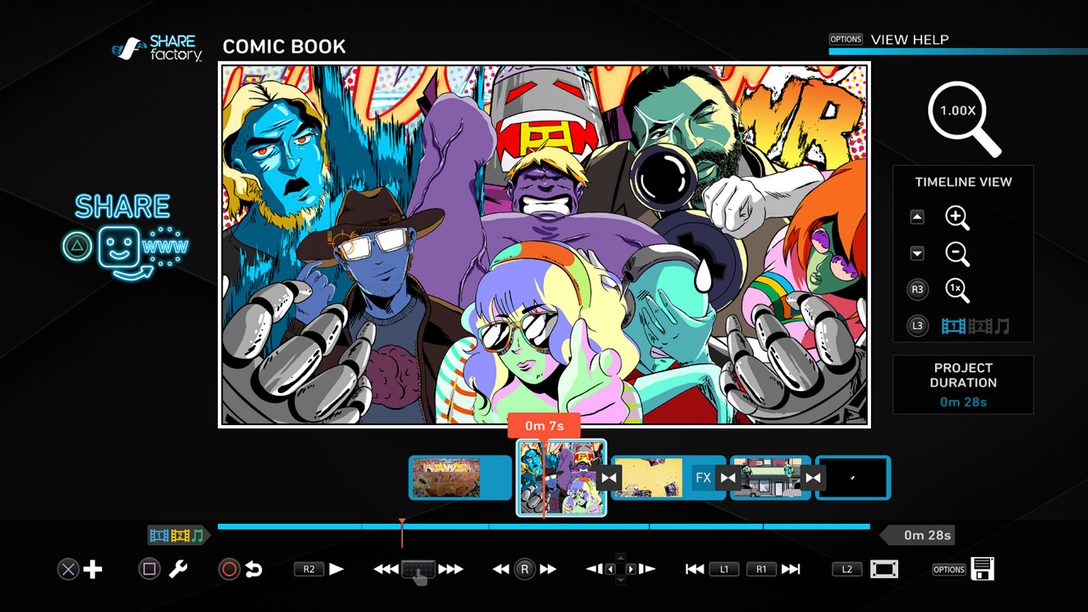Screen dimensions: 1088x612
Task: Click the neon SHARE label
Action: tap(122, 206)
